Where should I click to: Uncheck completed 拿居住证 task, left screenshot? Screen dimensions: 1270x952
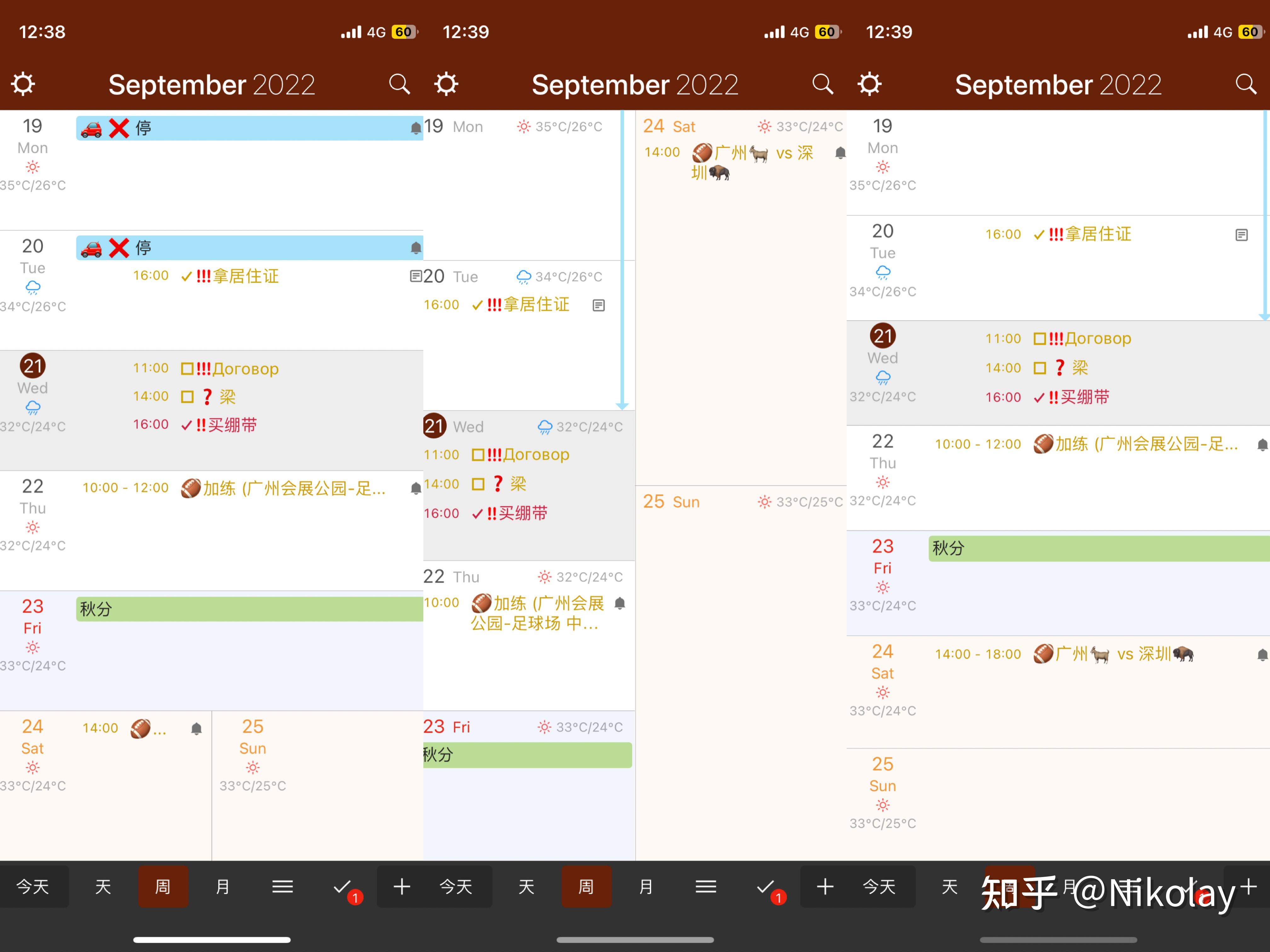(x=186, y=277)
